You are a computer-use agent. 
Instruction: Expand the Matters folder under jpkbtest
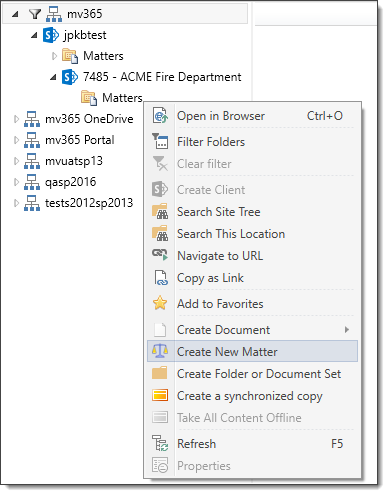click(54, 56)
